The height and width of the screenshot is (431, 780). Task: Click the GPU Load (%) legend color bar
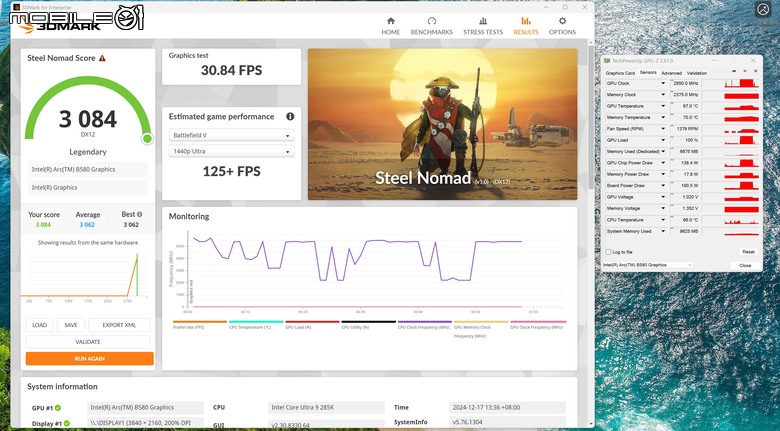tap(312, 322)
